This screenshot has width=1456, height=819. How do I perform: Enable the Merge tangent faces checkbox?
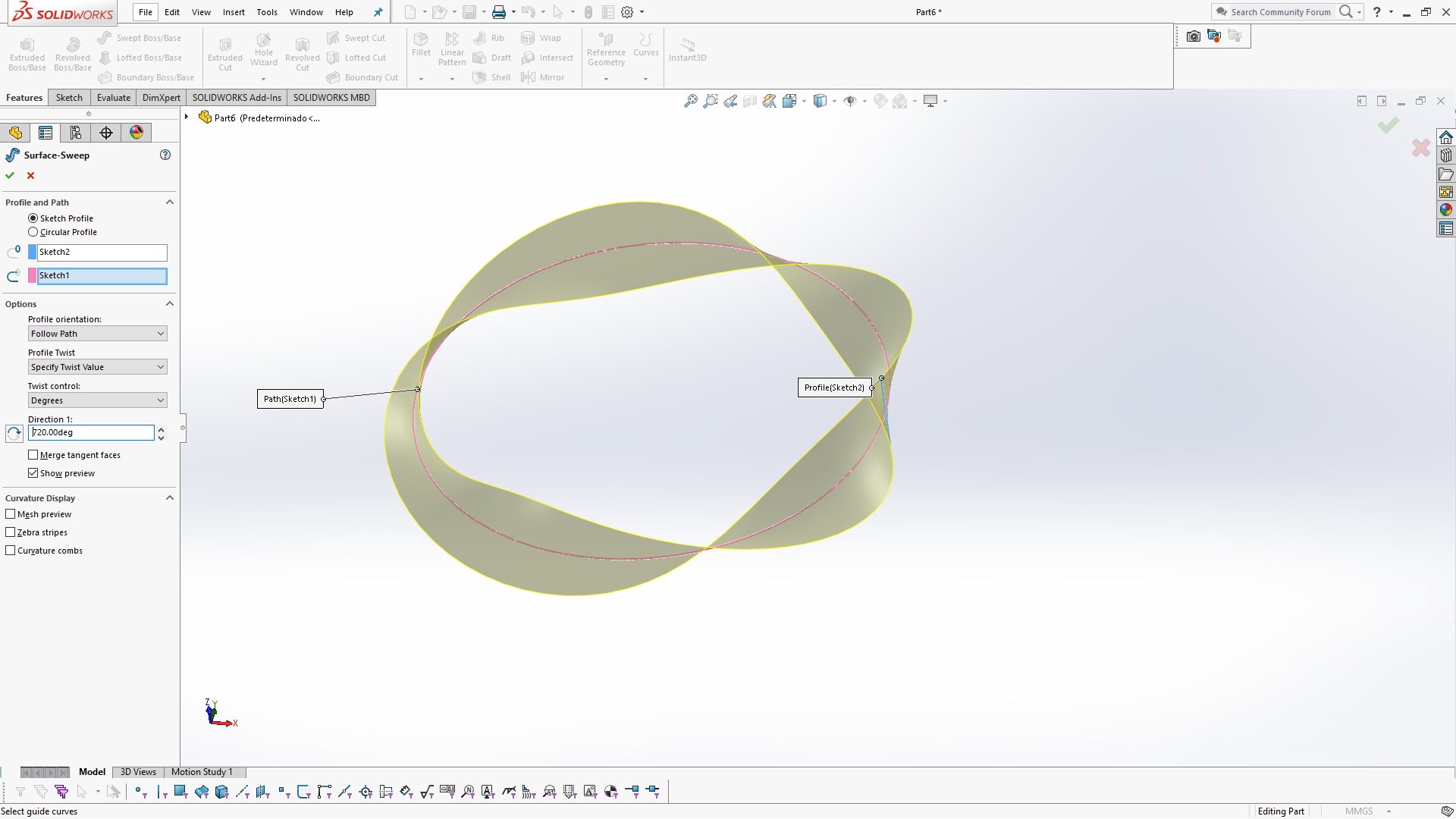click(33, 454)
